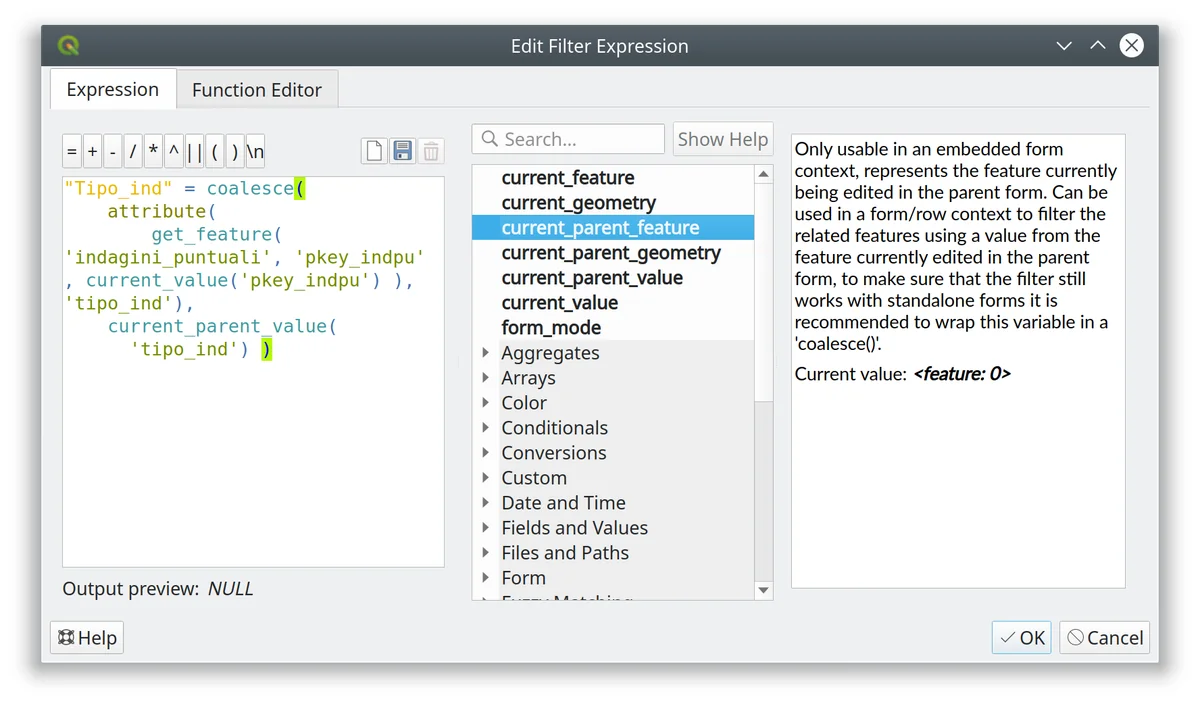The height and width of the screenshot is (704, 1200).
Task: Expand the Aggregates function group
Action: (486, 353)
